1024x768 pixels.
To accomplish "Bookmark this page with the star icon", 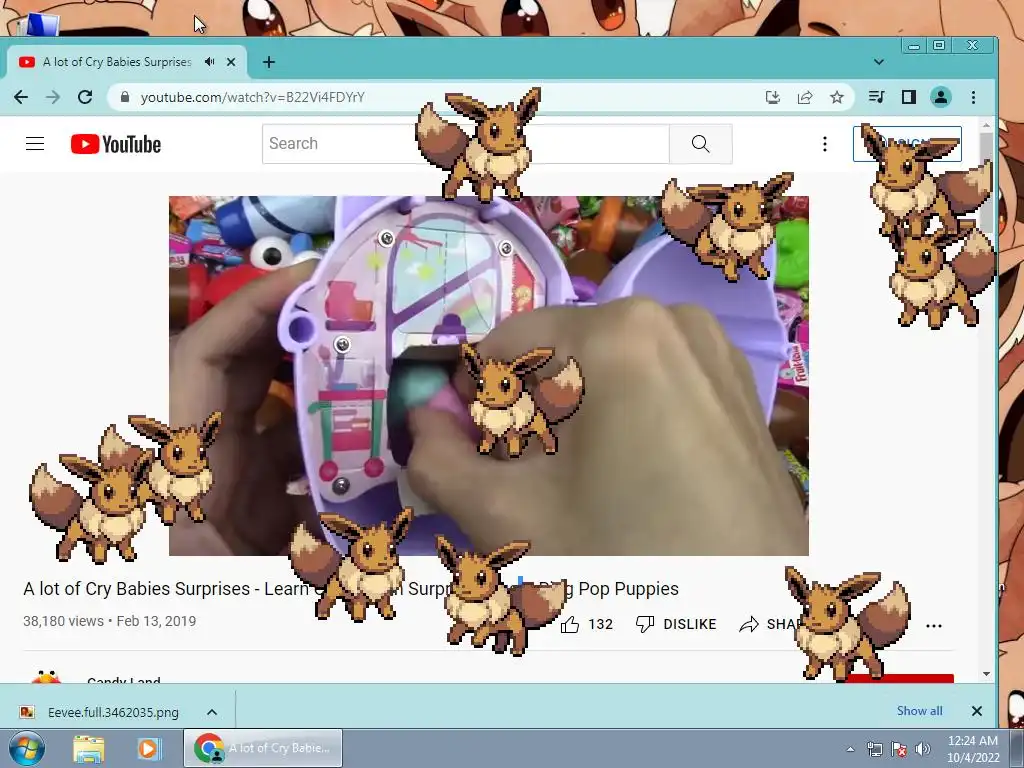I will point(837,97).
